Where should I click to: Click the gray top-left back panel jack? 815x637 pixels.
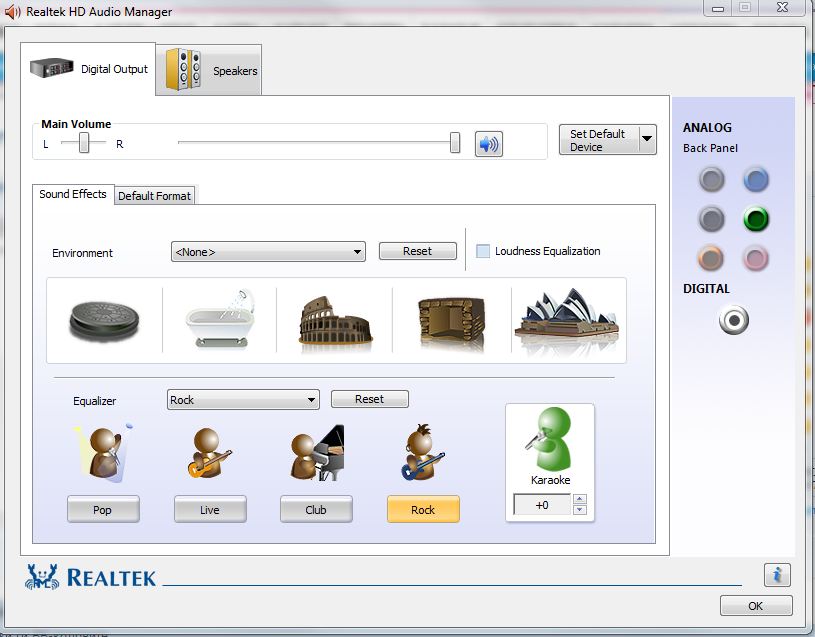(x=712, y=180)
